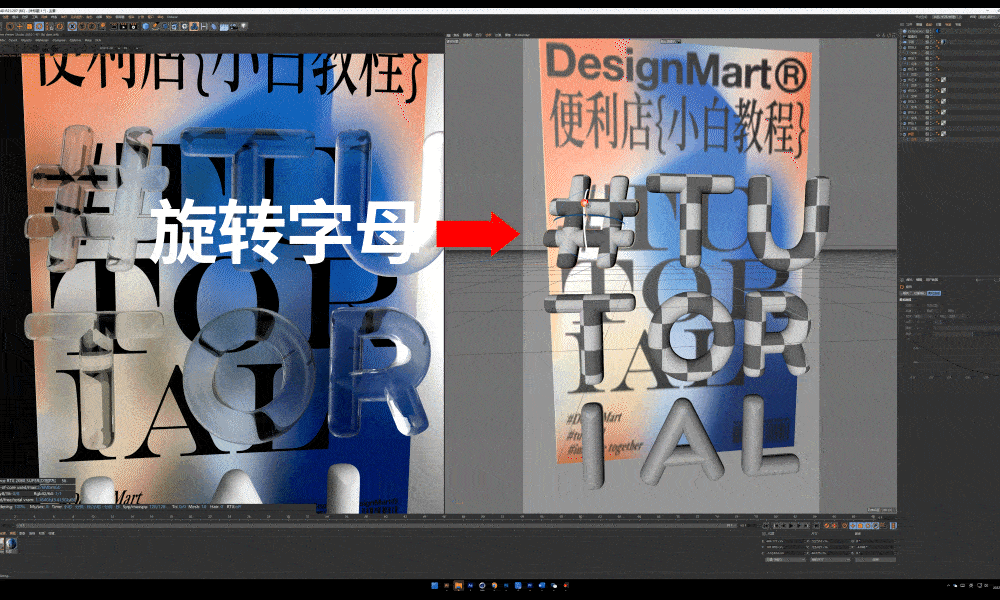This screenshot has height=600, width=1000.
Task: Toggle Z axis lock
Action: 92,26
